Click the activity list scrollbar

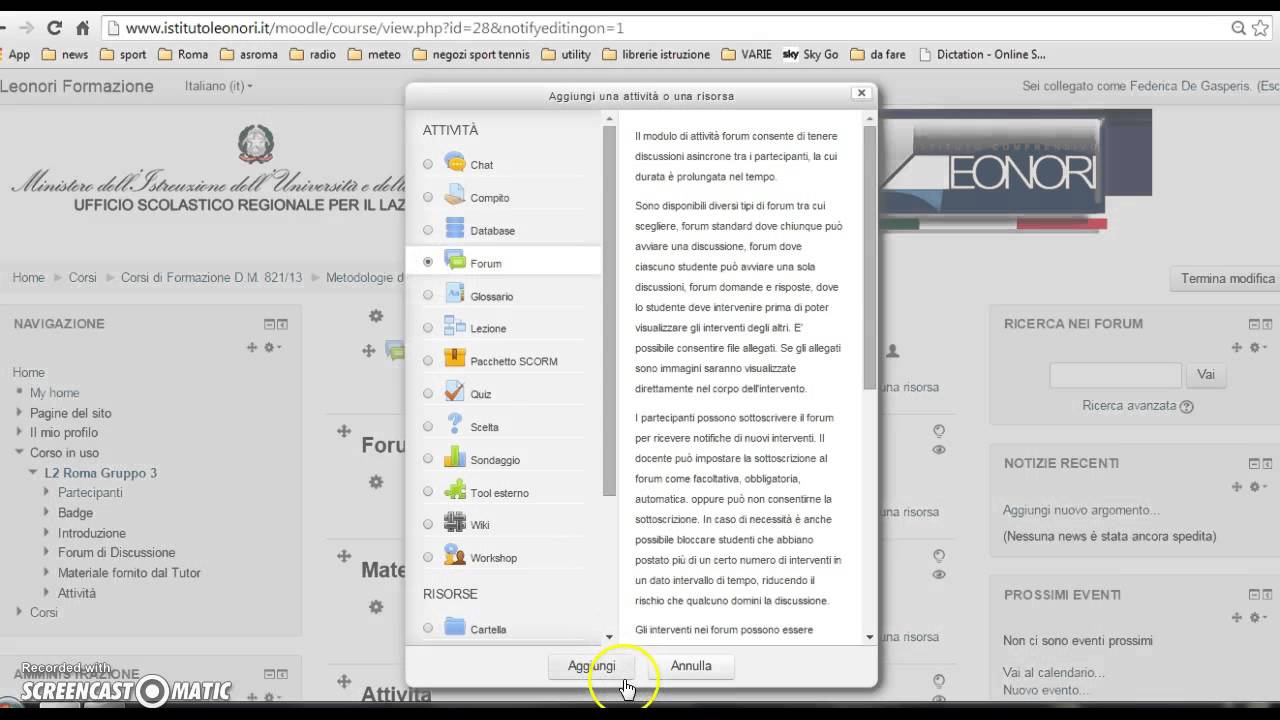[x=609, y=311]
